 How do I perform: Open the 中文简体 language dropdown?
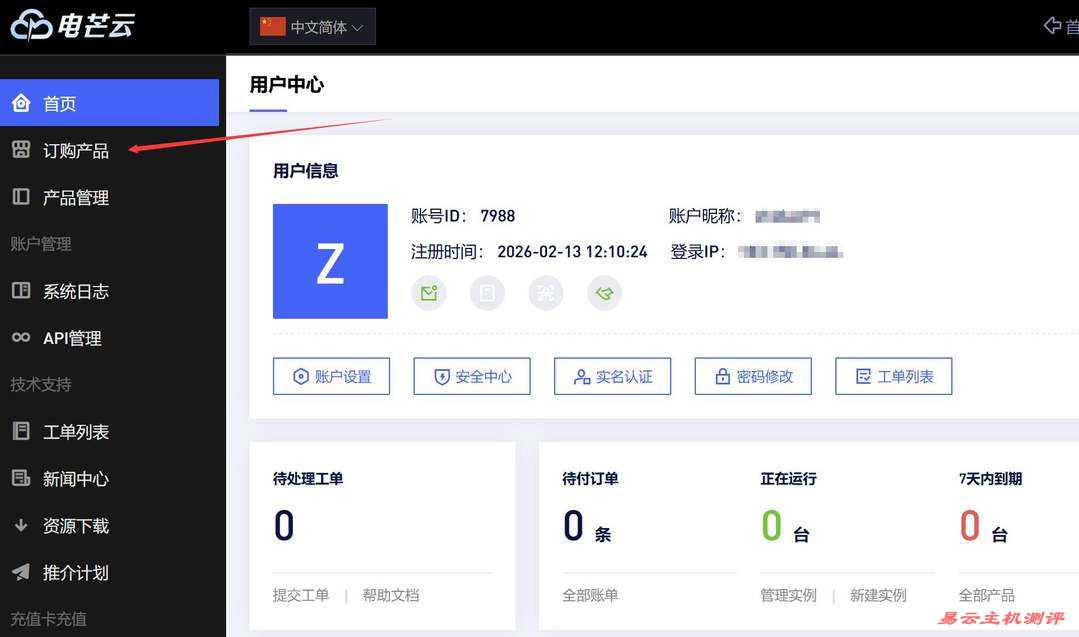(x=312, y=27)
